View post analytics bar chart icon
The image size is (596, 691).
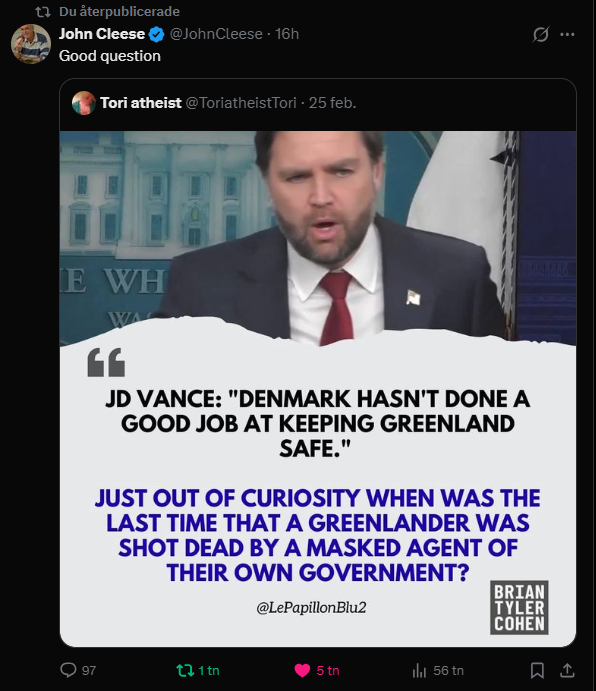[x=419, y=670]
